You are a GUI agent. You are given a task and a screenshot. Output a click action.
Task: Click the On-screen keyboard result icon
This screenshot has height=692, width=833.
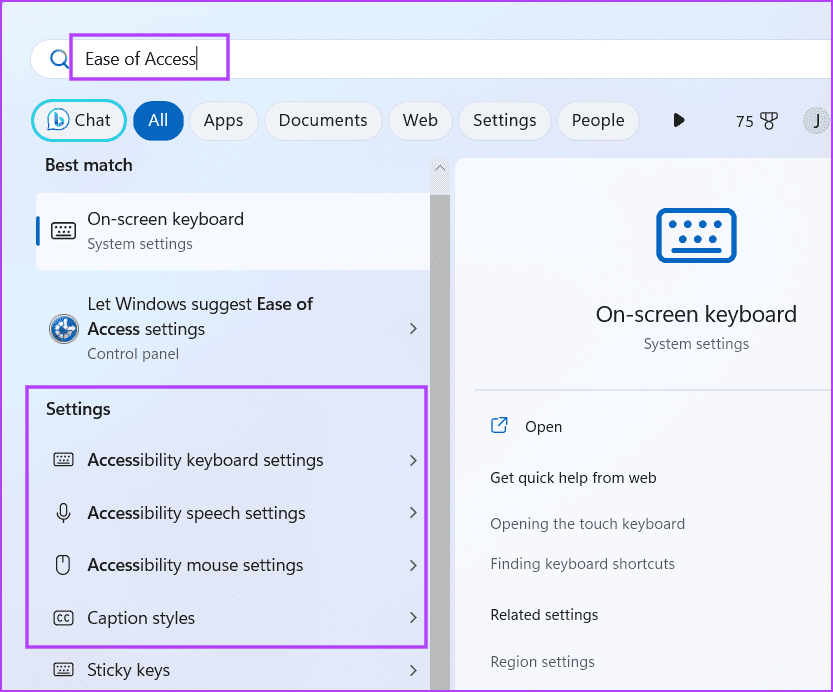[63, 231]
